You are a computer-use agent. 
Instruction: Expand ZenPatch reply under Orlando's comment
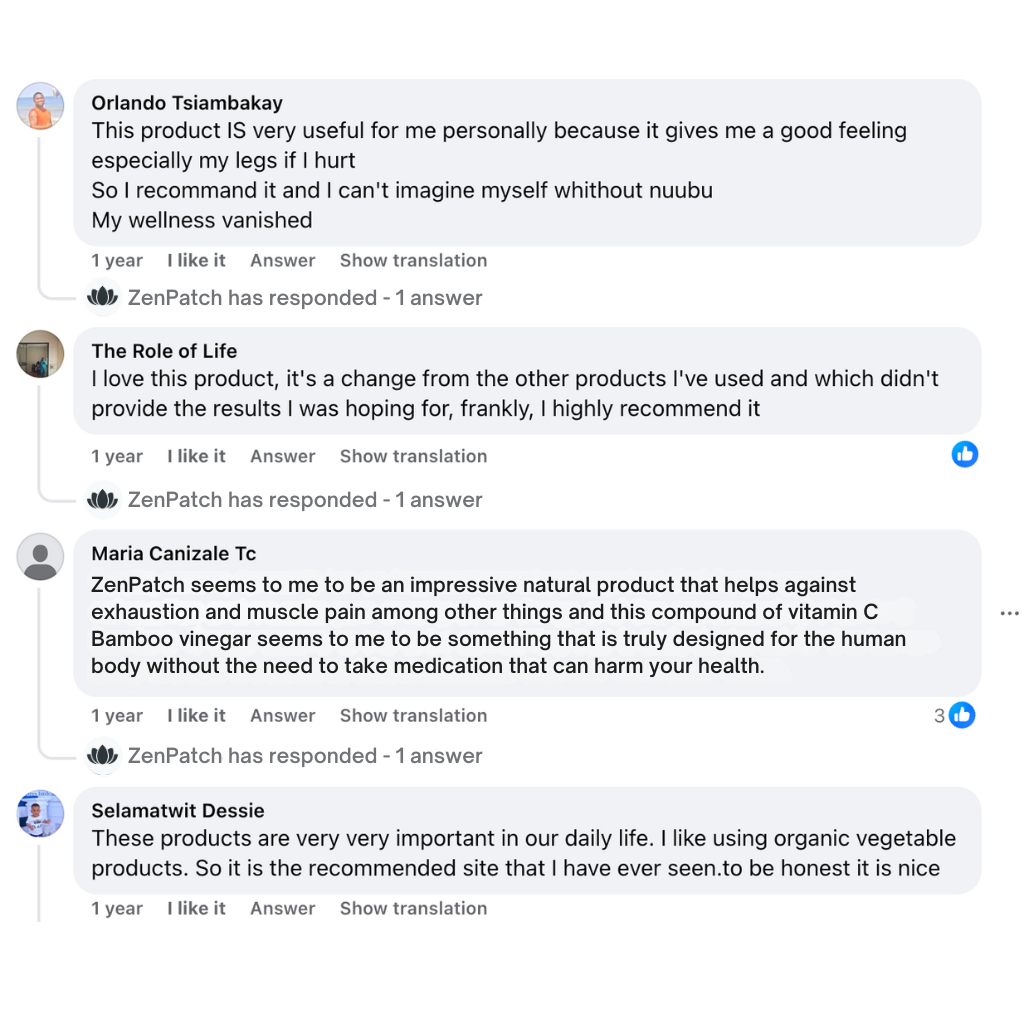305,298
